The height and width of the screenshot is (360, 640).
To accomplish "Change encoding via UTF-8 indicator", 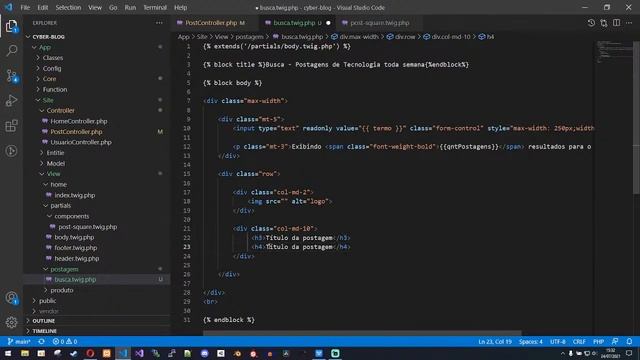I will 558,341.
